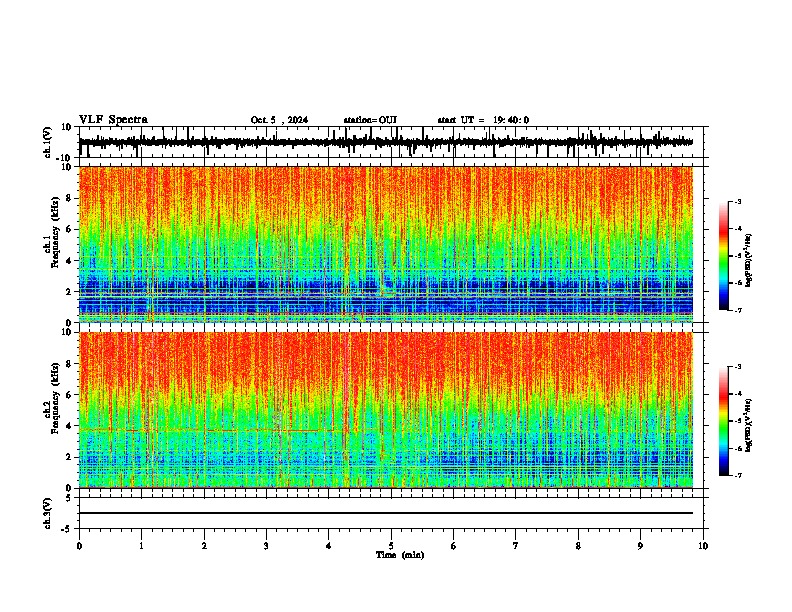Viewport: 792px width, 612px height.
Task: Click the time axis tick label "3"
Action: pos(266,546)
